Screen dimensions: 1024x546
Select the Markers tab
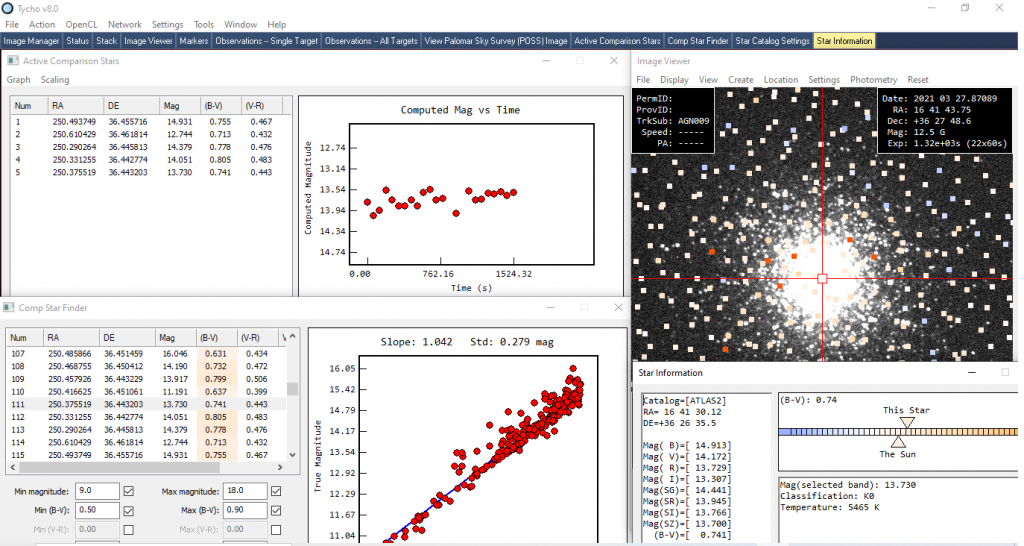pos(193,40)
